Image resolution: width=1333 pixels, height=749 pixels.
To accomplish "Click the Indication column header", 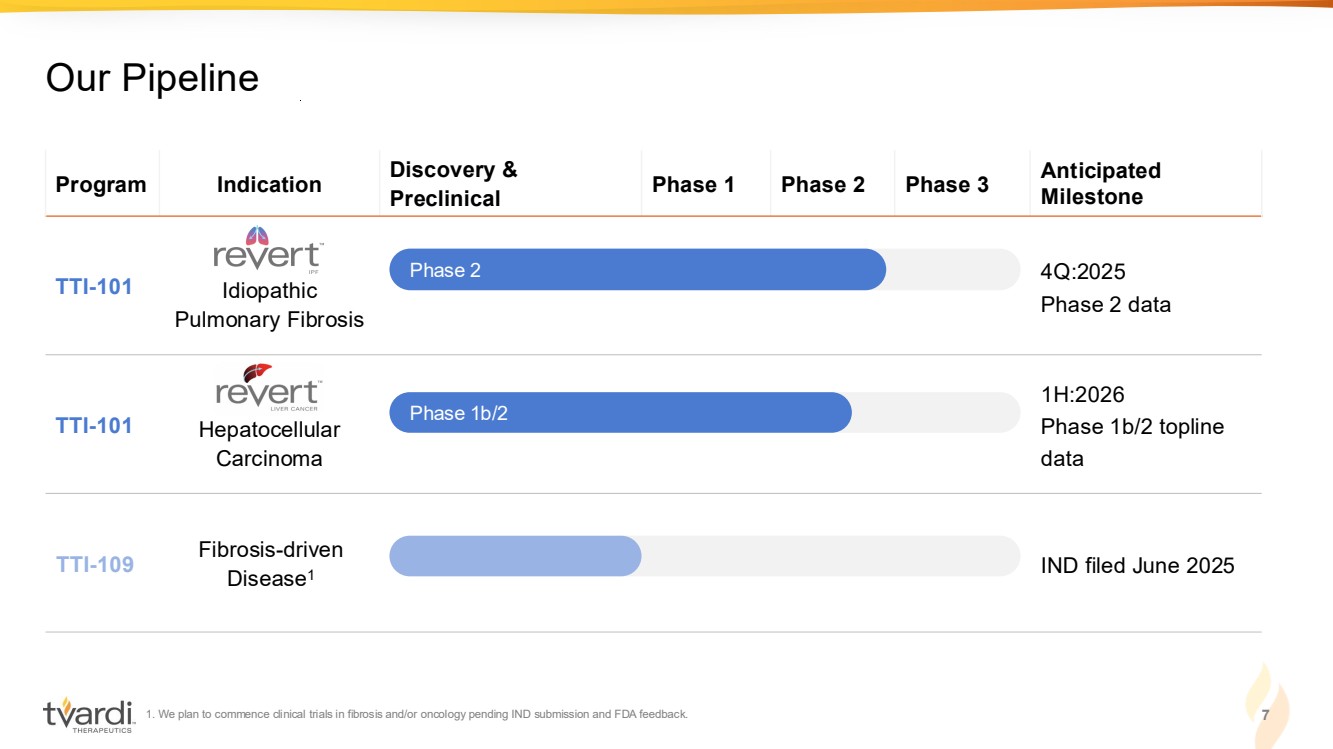I will (269, 185).
